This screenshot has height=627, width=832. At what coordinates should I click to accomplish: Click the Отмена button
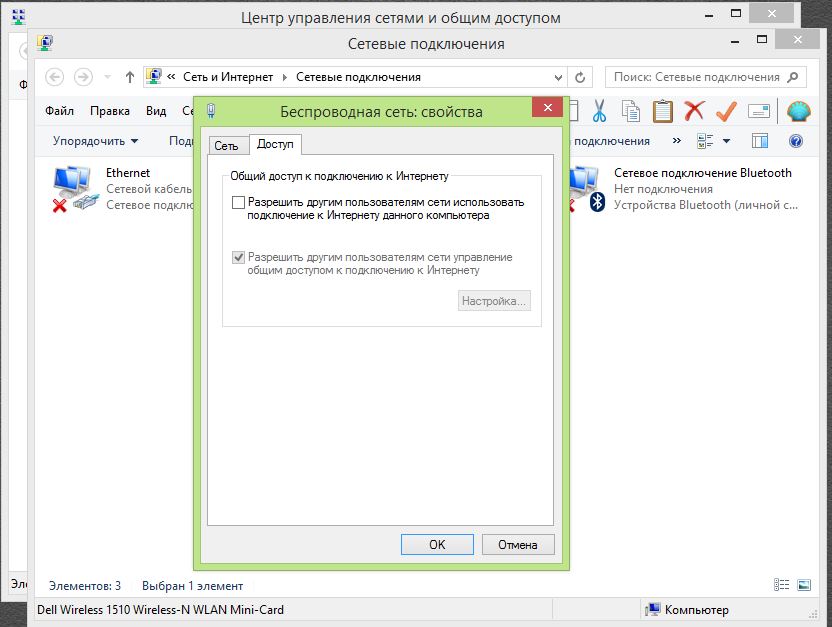pyautogui.click(x=517, y=544)
